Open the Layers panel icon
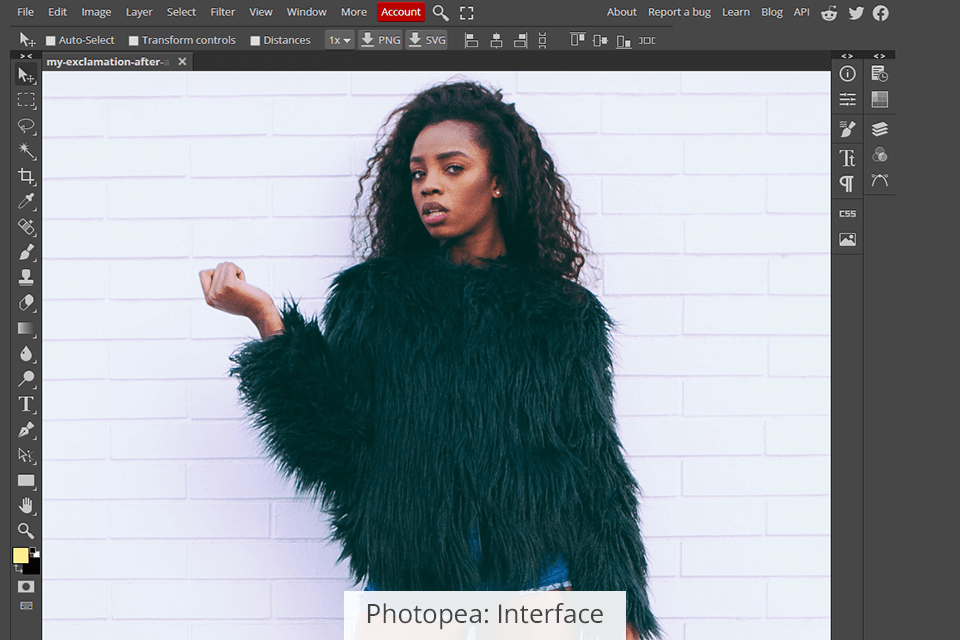Image resolution: width=960 pixels, height=640 pixels. pos(880,129)
